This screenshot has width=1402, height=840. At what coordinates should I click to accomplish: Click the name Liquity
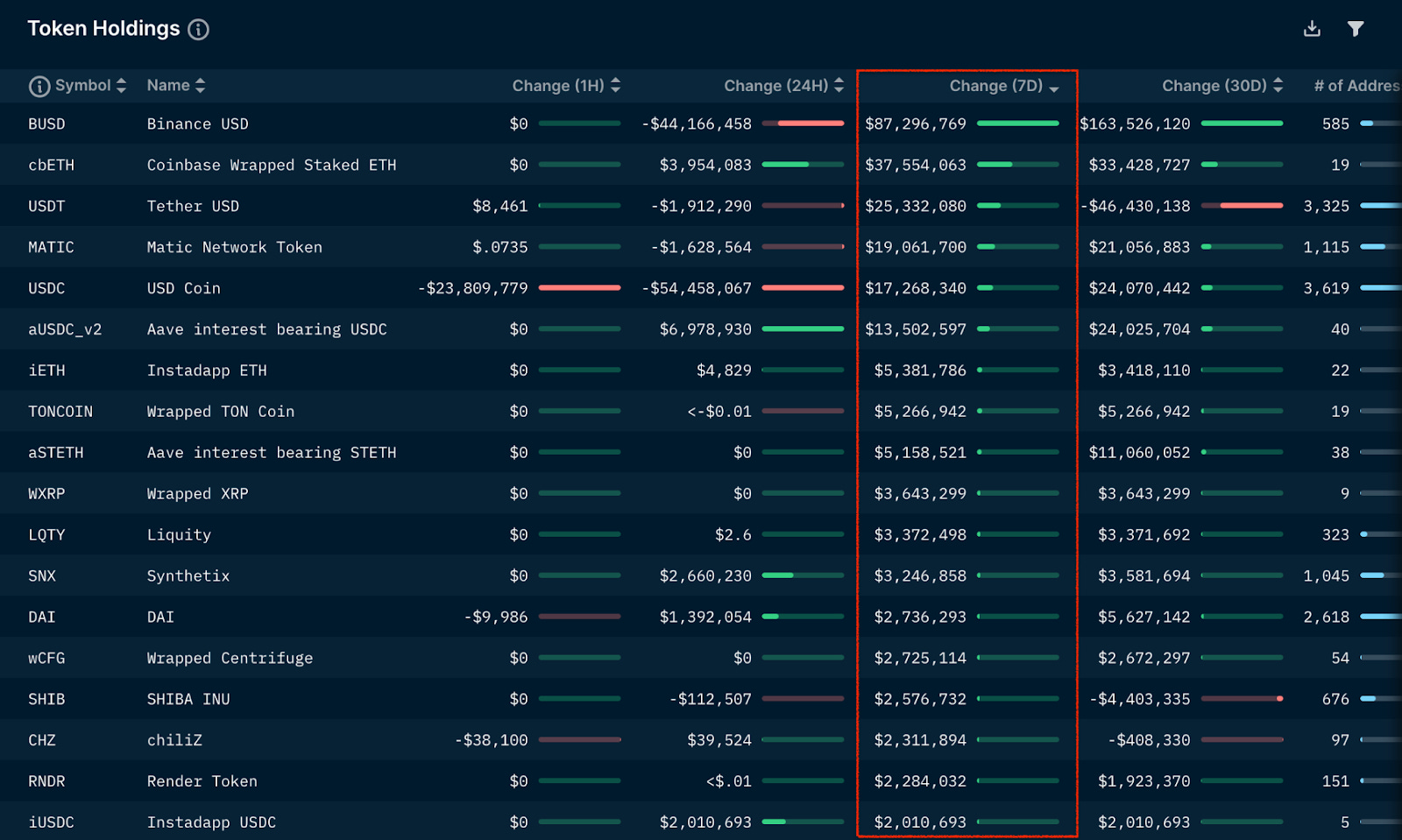[179, 535]
